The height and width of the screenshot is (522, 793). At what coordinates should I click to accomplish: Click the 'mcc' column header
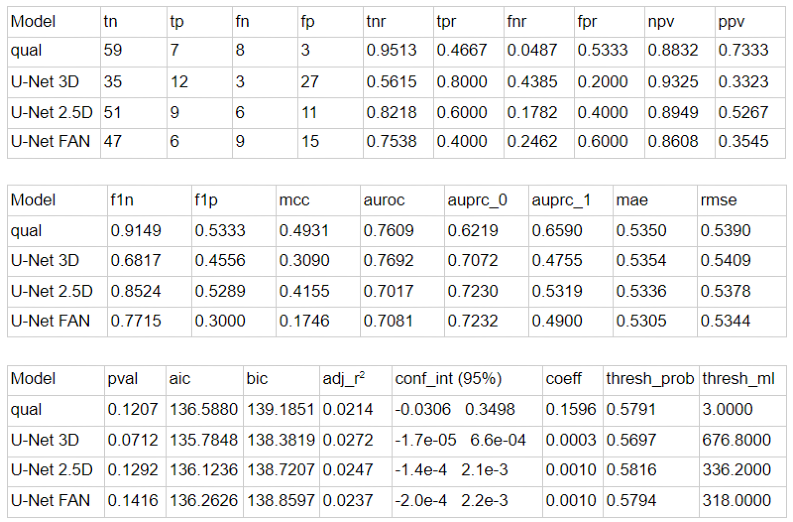coord(291,200)
